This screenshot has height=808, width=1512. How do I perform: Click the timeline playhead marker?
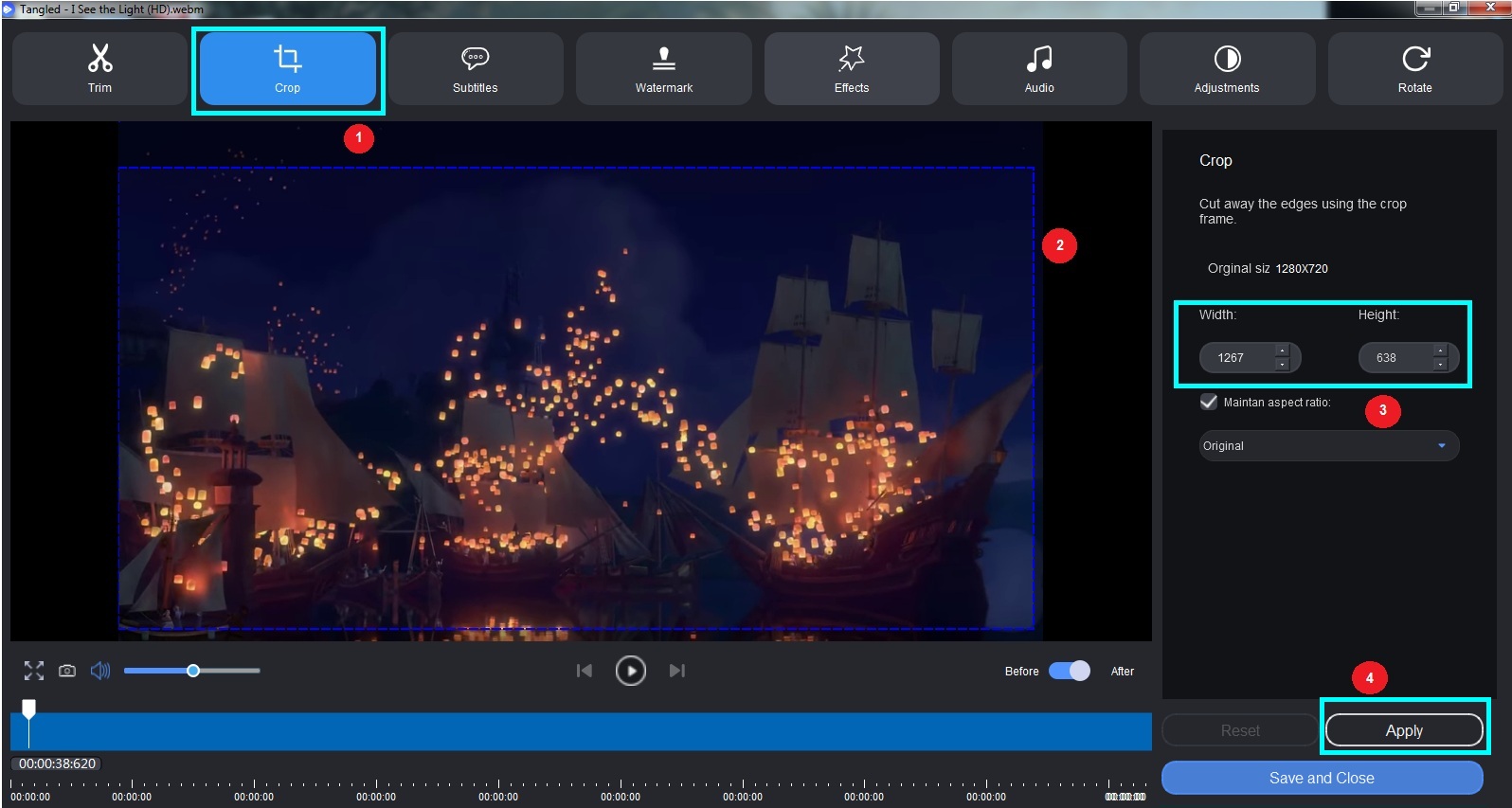pyautogui.click(x=29, y=709)
